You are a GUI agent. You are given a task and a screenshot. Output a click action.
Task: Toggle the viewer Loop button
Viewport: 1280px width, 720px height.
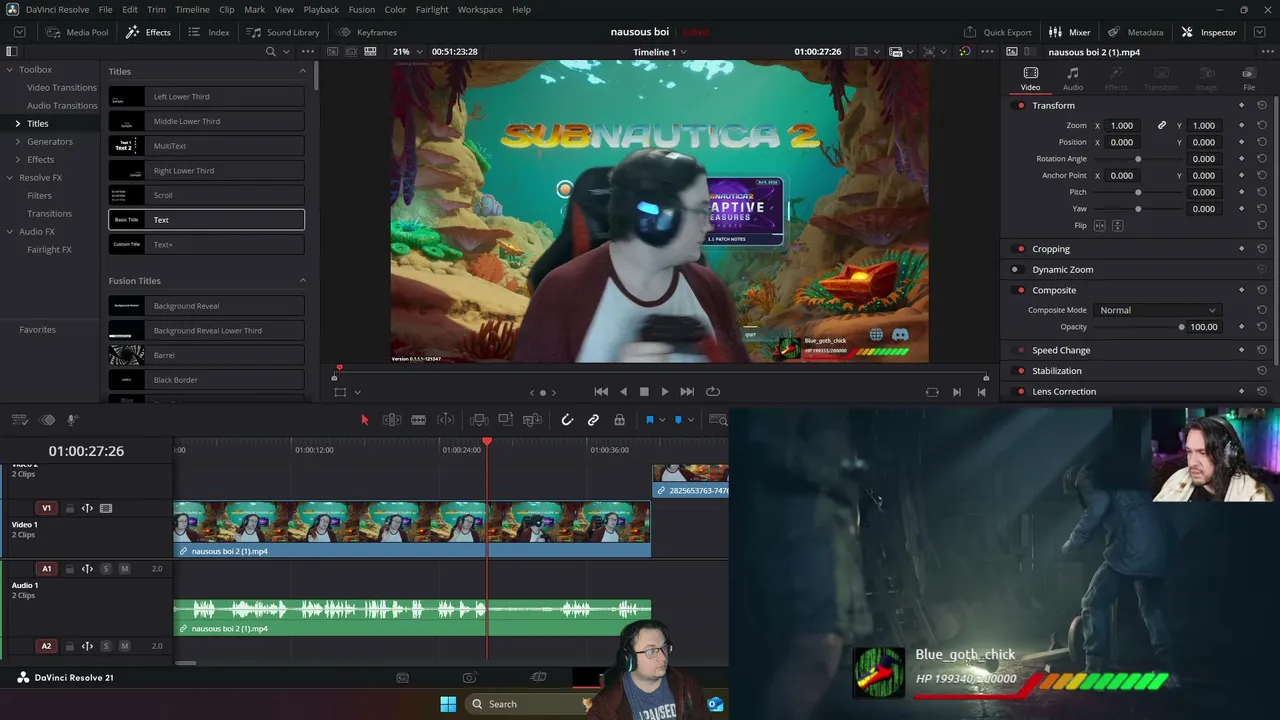click(713, 392)
